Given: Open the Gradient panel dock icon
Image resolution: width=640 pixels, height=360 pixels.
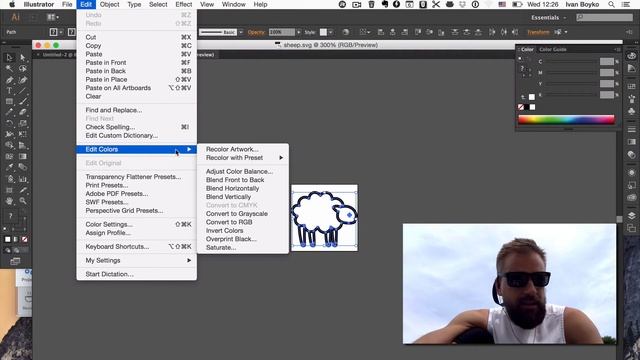Looking at the screenshot, I should (631, 142).
